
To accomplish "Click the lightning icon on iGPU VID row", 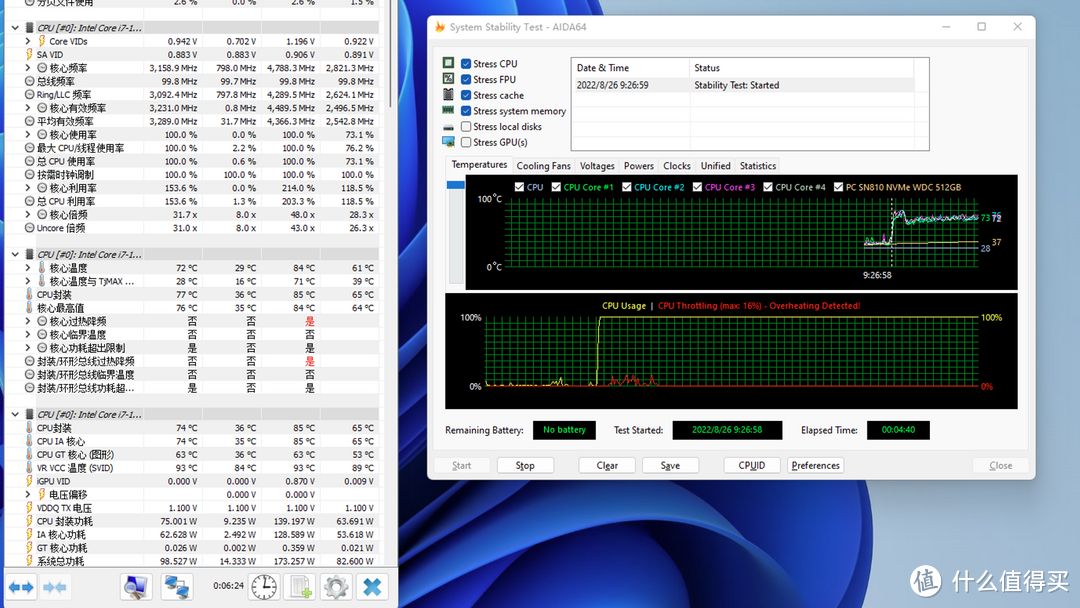I will pyautogui.click(x=29, y=481).
